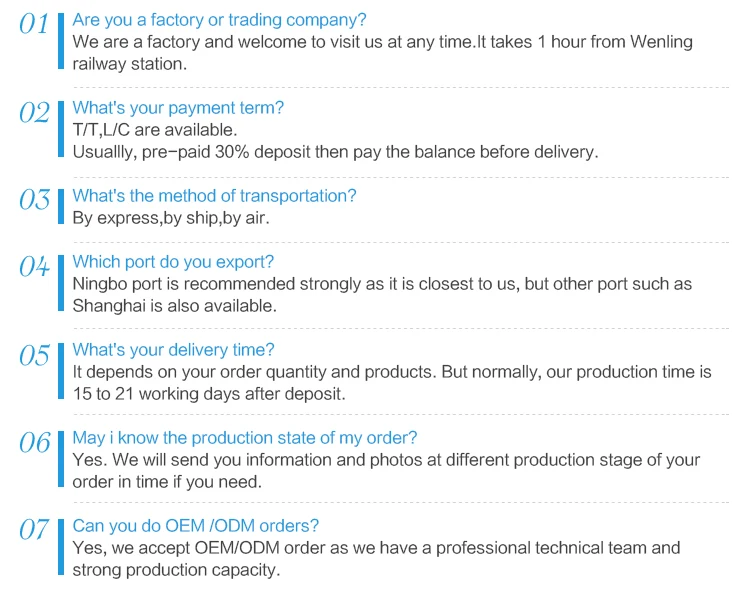
Task: Click the 'strong production capacity.' answer line
Action: 176,570
